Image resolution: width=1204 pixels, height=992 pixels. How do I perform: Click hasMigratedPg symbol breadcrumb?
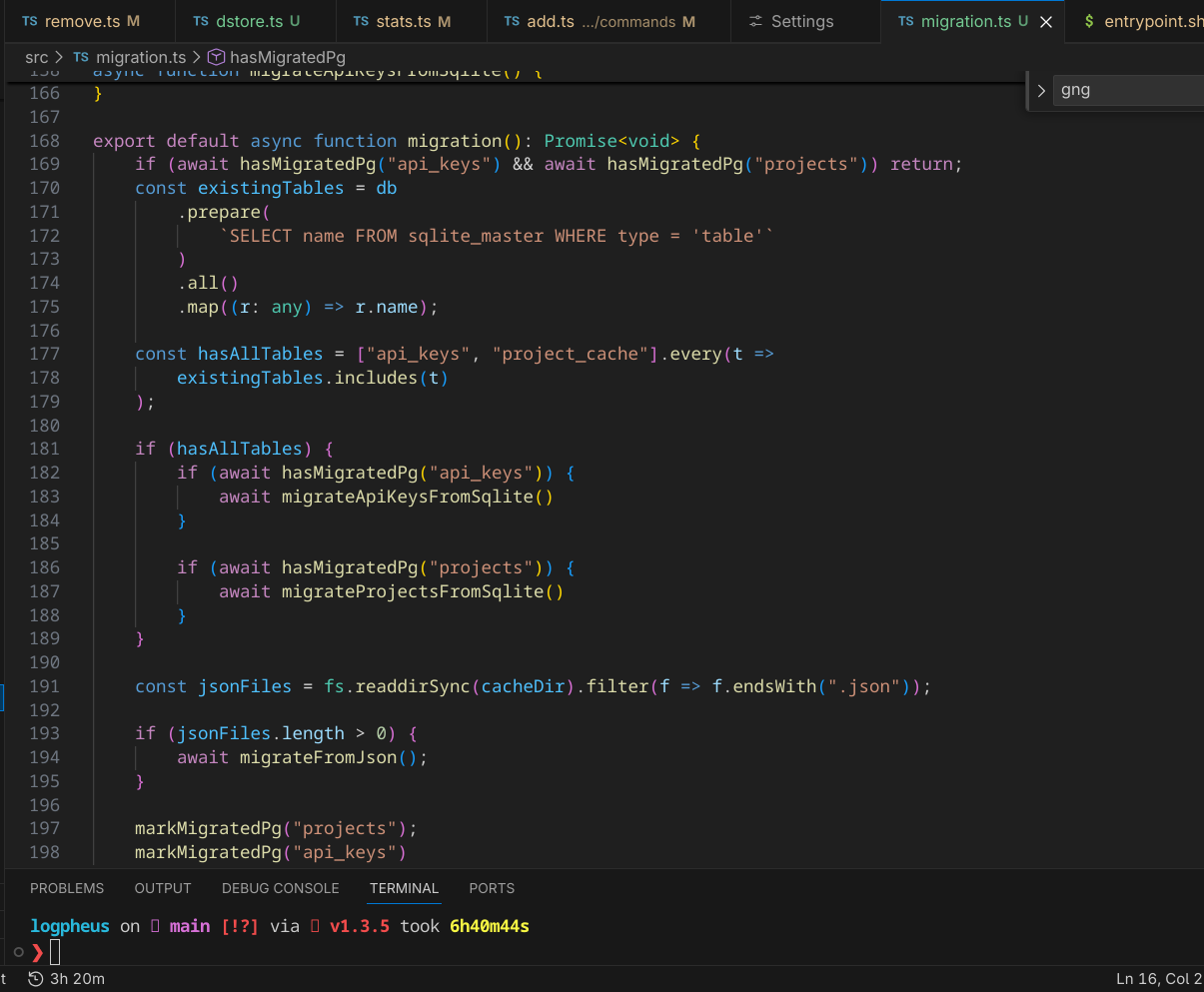pos(287,57)
